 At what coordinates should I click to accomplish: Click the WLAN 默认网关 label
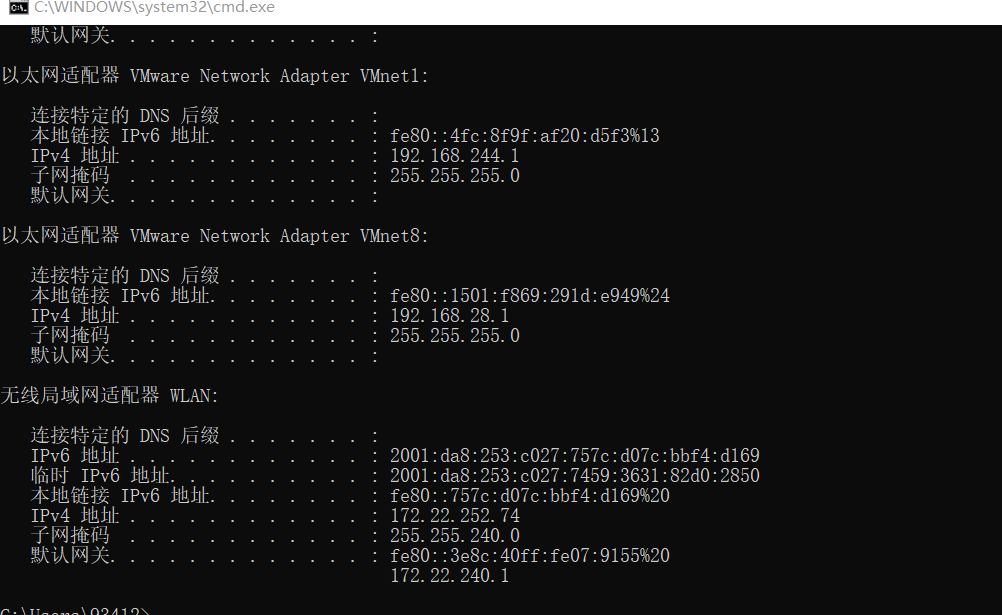(72, 556)
